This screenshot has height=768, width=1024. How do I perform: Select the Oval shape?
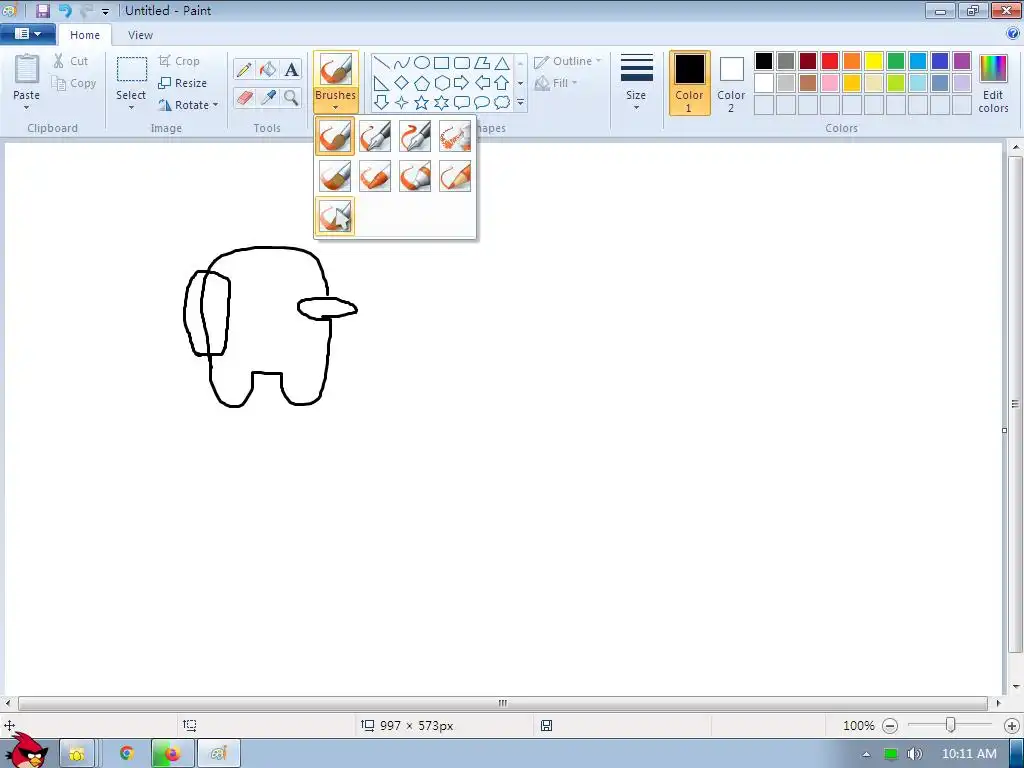click(422, 63)
